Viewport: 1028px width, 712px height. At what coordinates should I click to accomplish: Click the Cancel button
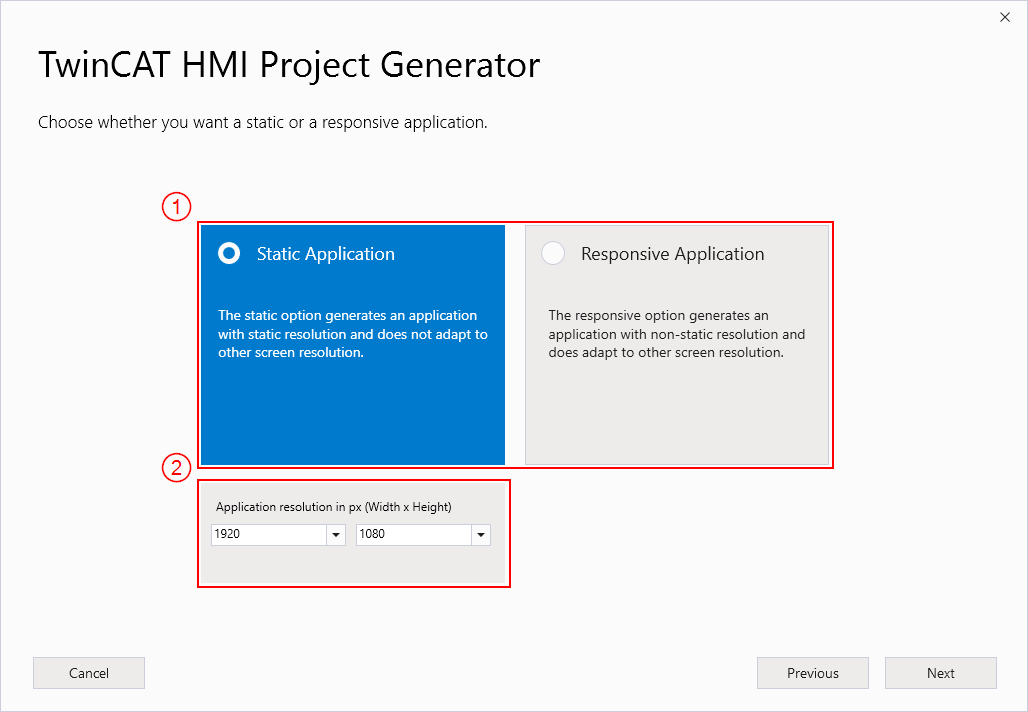(89, 673)
